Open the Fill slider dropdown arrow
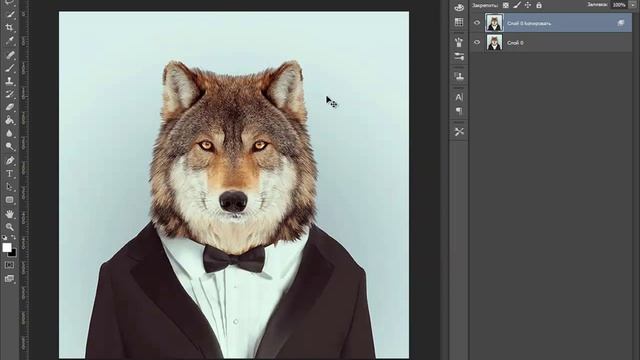Viewport: 640px width, 360px height. [x=633, y=5]
